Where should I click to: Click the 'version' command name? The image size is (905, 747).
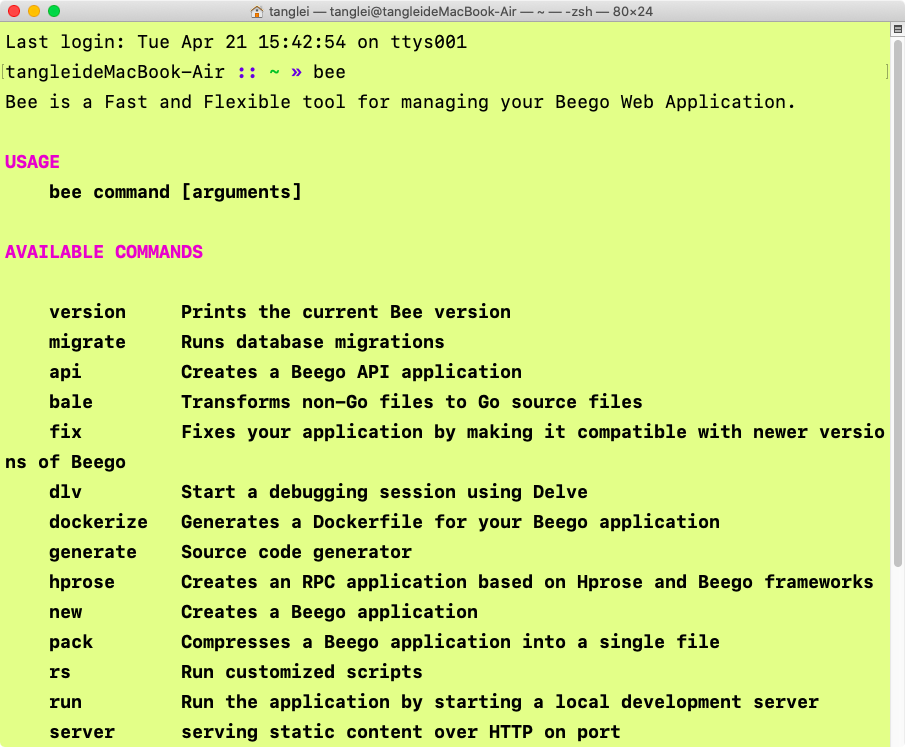[x=87, y=312]
